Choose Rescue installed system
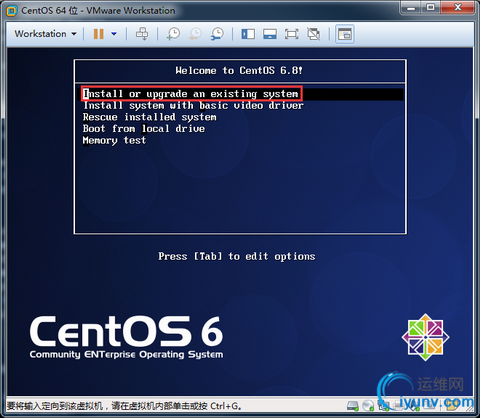 point(150,117)
